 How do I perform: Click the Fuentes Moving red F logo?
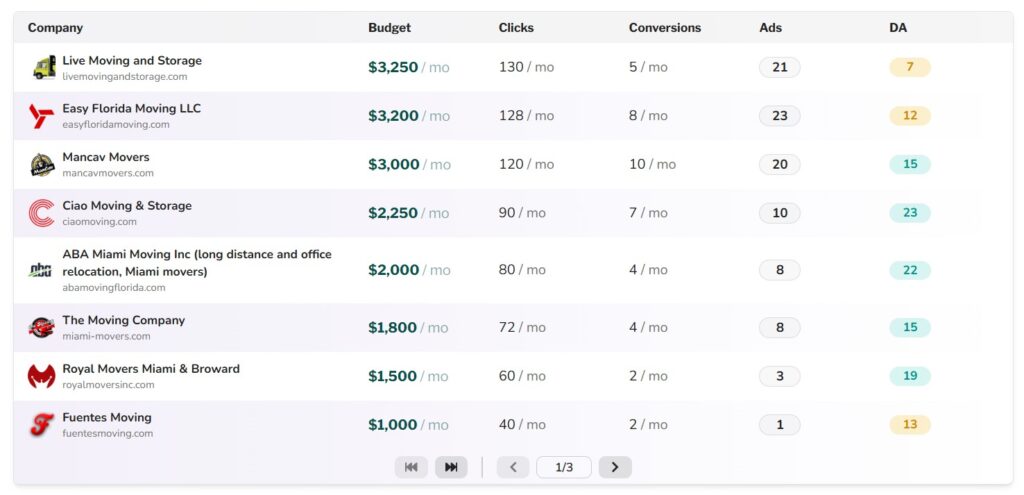click(42, 425)
